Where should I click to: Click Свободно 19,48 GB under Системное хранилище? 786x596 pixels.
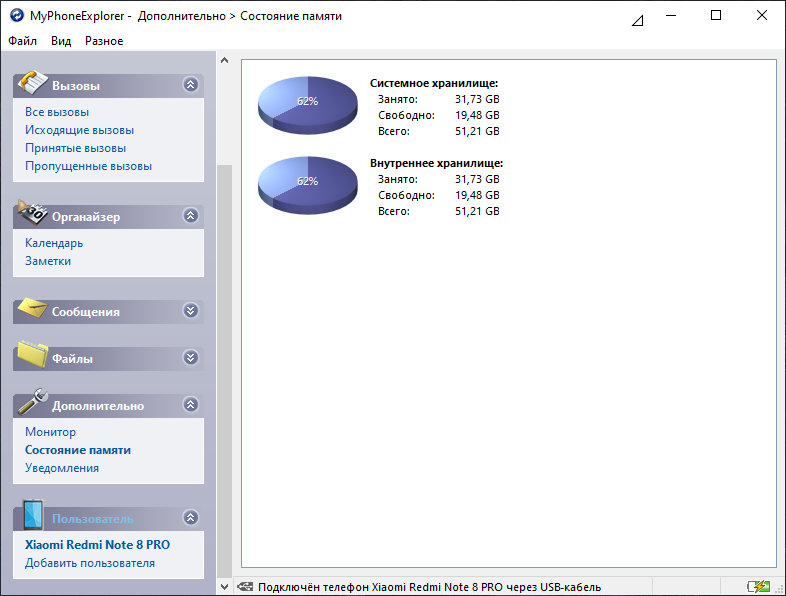(x=439, y=115)
